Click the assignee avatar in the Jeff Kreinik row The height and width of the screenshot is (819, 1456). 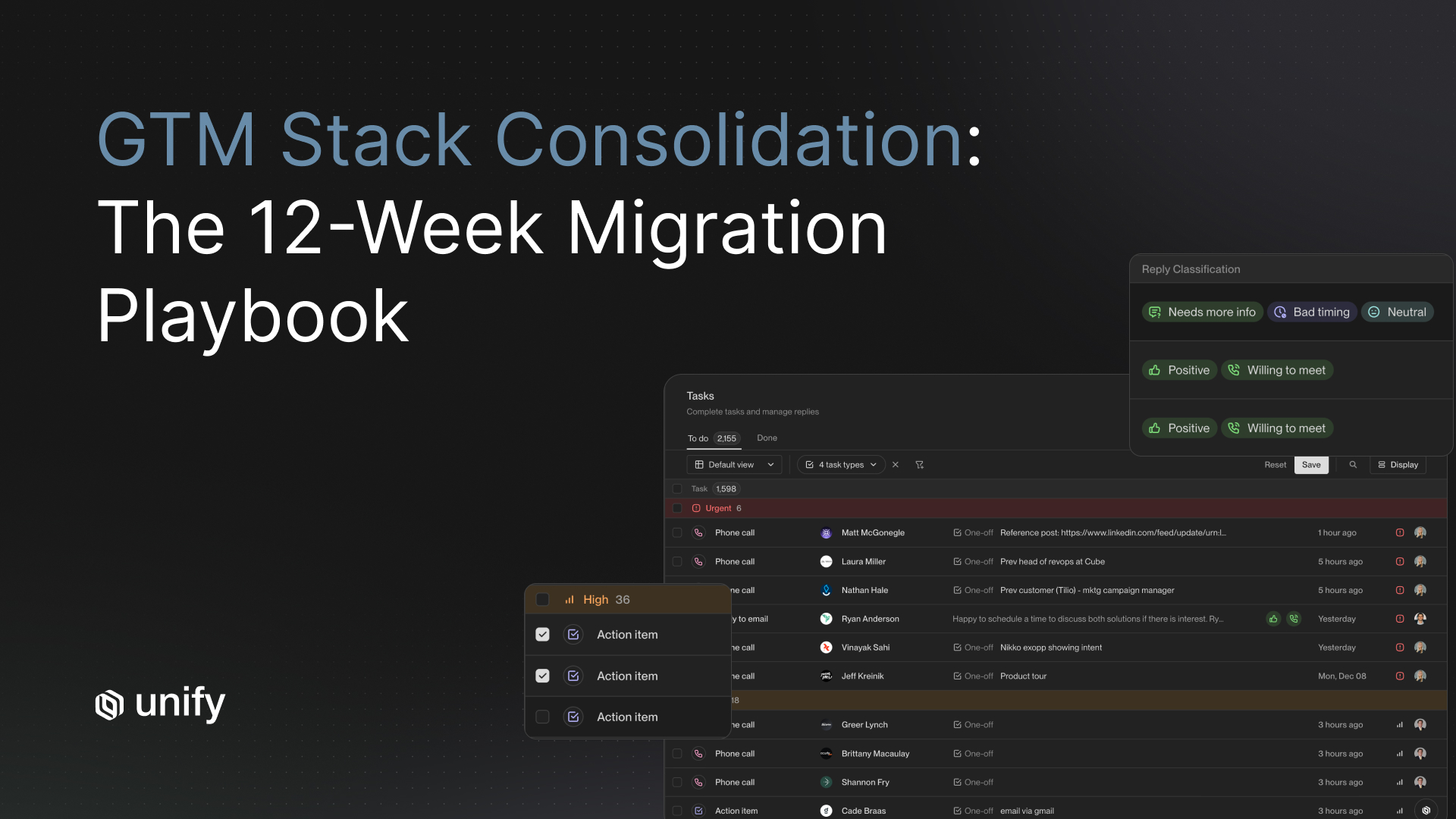click(x=1420, y=676)
